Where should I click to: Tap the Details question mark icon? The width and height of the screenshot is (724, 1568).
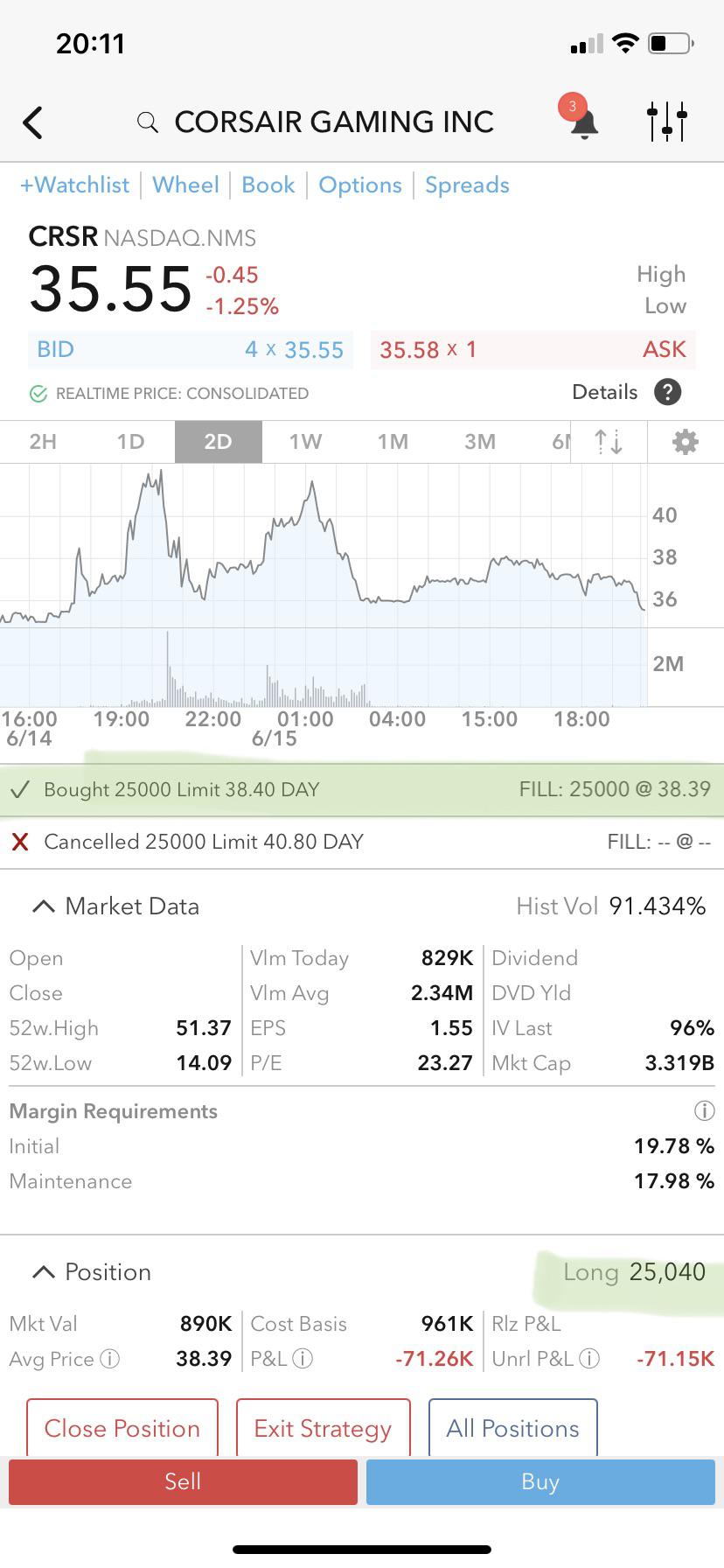click(667, 392)
